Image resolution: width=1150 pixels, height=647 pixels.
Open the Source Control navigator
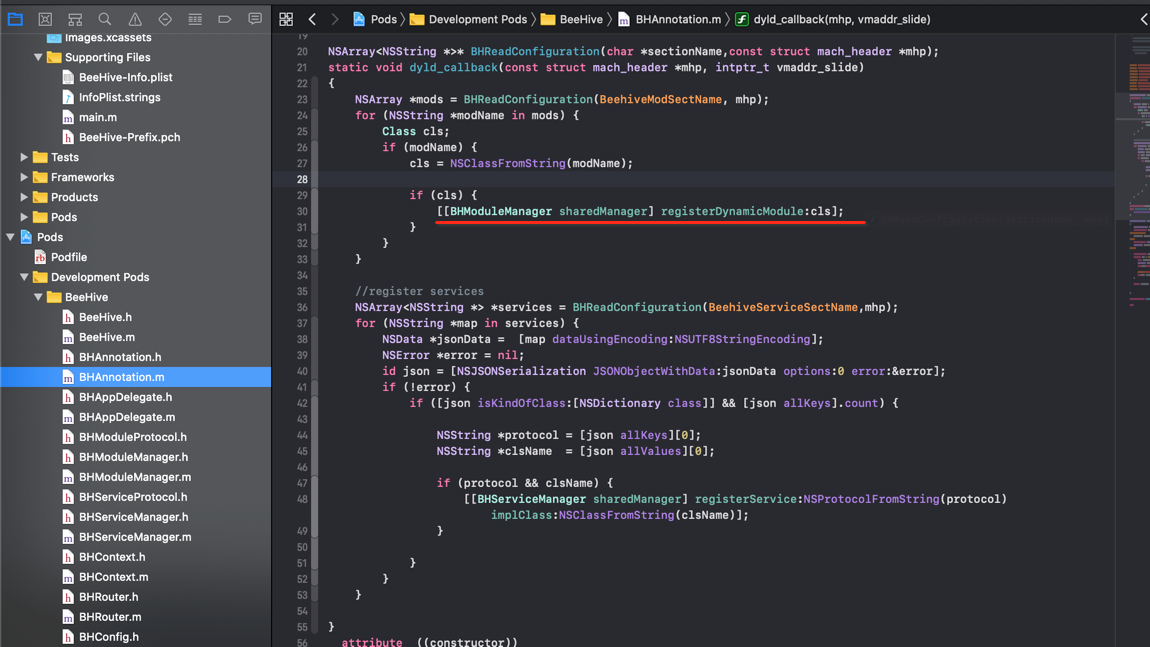pyautogui.click(x=45, y=19)
